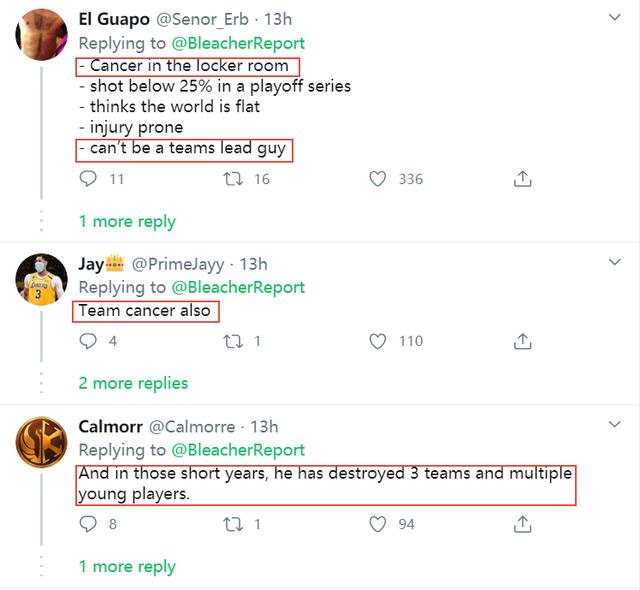
Task: Like Jay's tweet with 110 likes
Action: [377, 341]
